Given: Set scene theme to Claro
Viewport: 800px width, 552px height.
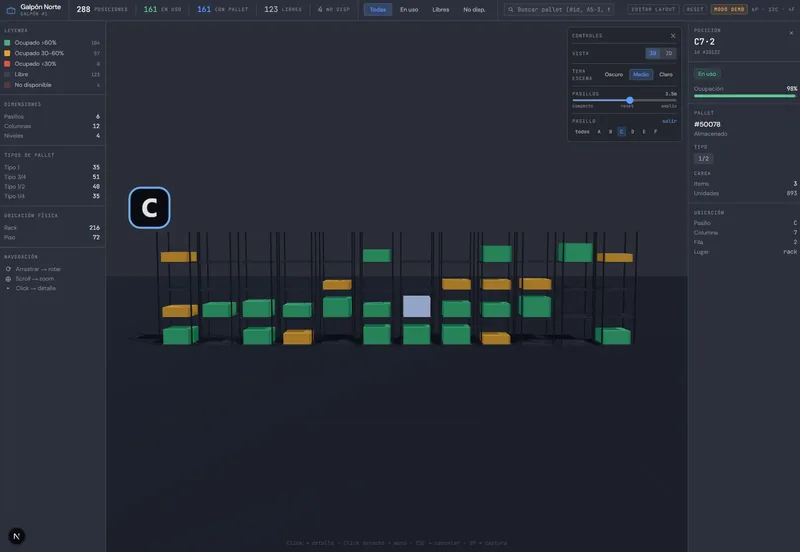Looking at the screenshot, I should pyautogui.click(x=666, y=74).
